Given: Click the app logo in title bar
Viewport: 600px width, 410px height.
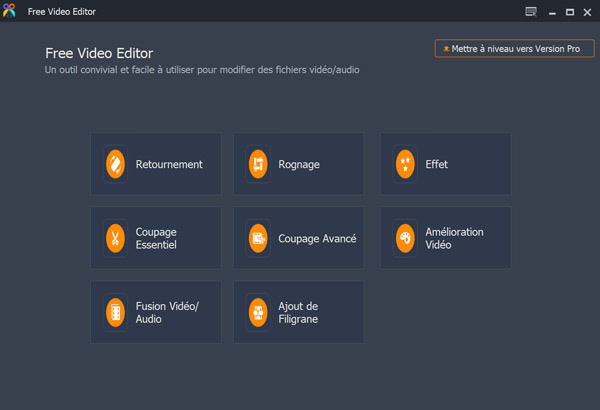Looking at the screenshot, I should tap(9, 10).
